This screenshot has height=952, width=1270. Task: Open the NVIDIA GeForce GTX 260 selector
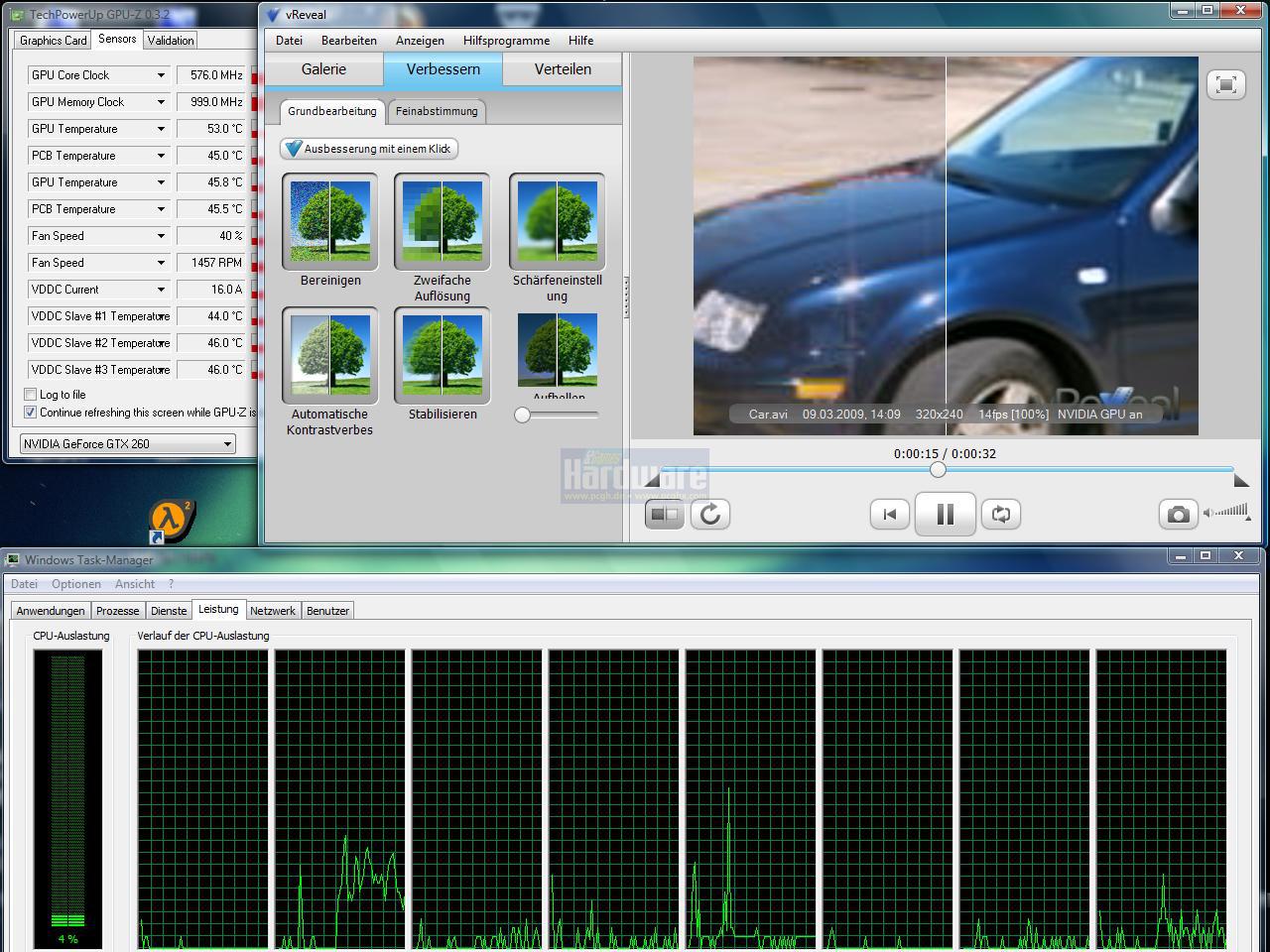click(x=128, y=443)
